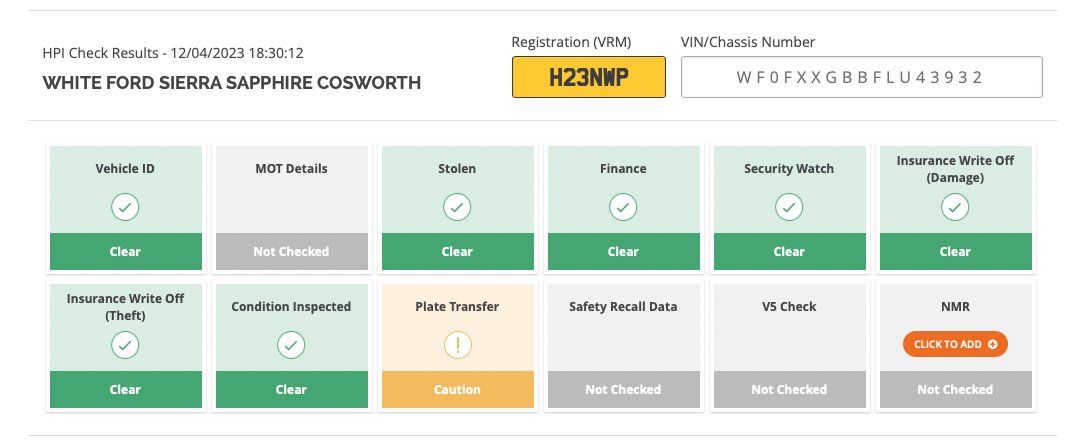Click the Security Watch checkmark icon
Screen dimensions: 1087x447
point(789,207)
